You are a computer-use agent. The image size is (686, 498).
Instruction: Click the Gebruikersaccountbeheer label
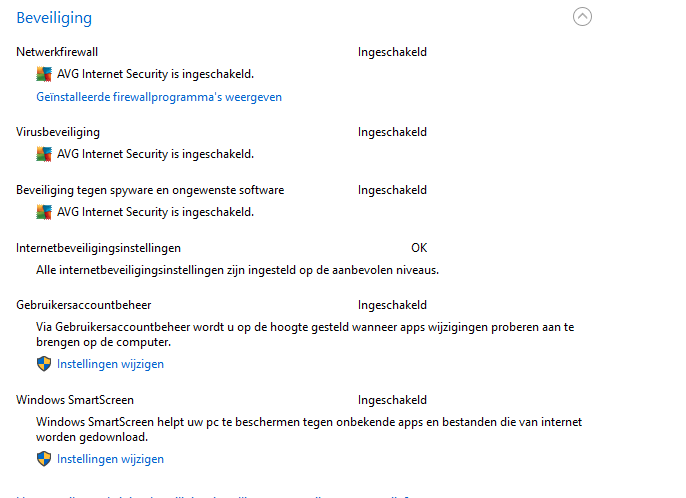(x=84, y=305)
